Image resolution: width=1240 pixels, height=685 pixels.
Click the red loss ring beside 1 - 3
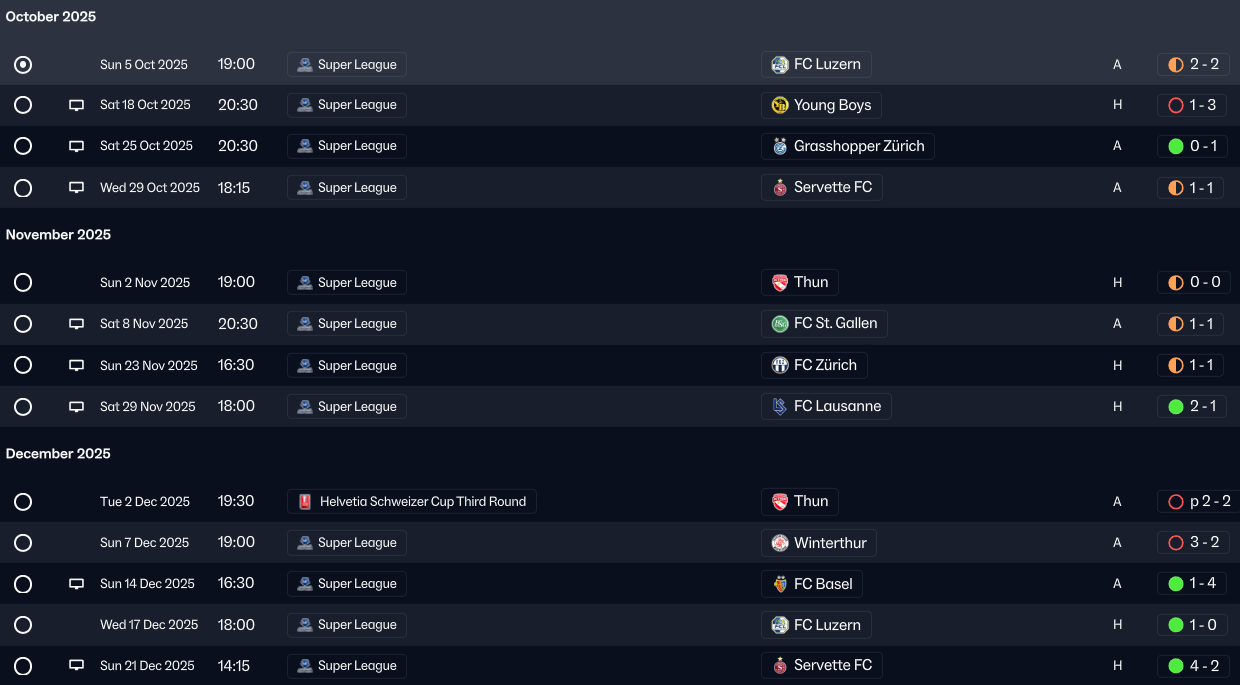pos(1176,105)
